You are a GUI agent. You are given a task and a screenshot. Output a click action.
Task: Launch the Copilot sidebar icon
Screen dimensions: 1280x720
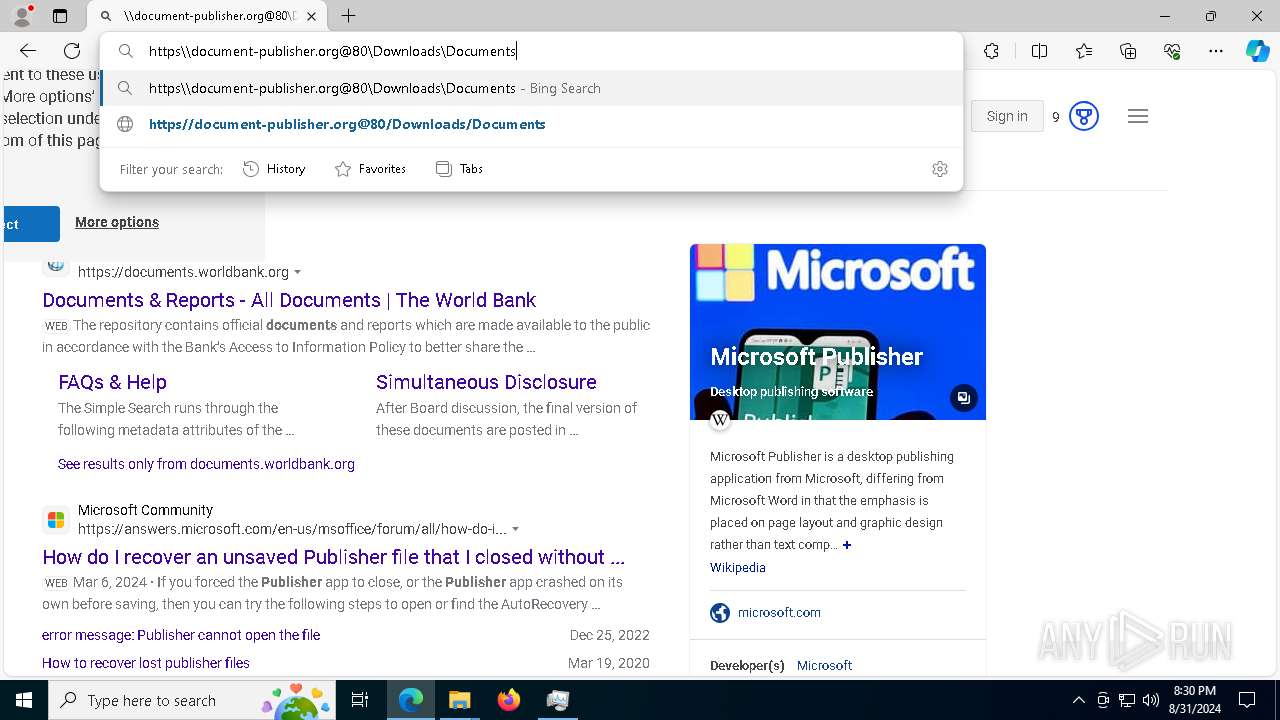click(x=1257, y=51)
